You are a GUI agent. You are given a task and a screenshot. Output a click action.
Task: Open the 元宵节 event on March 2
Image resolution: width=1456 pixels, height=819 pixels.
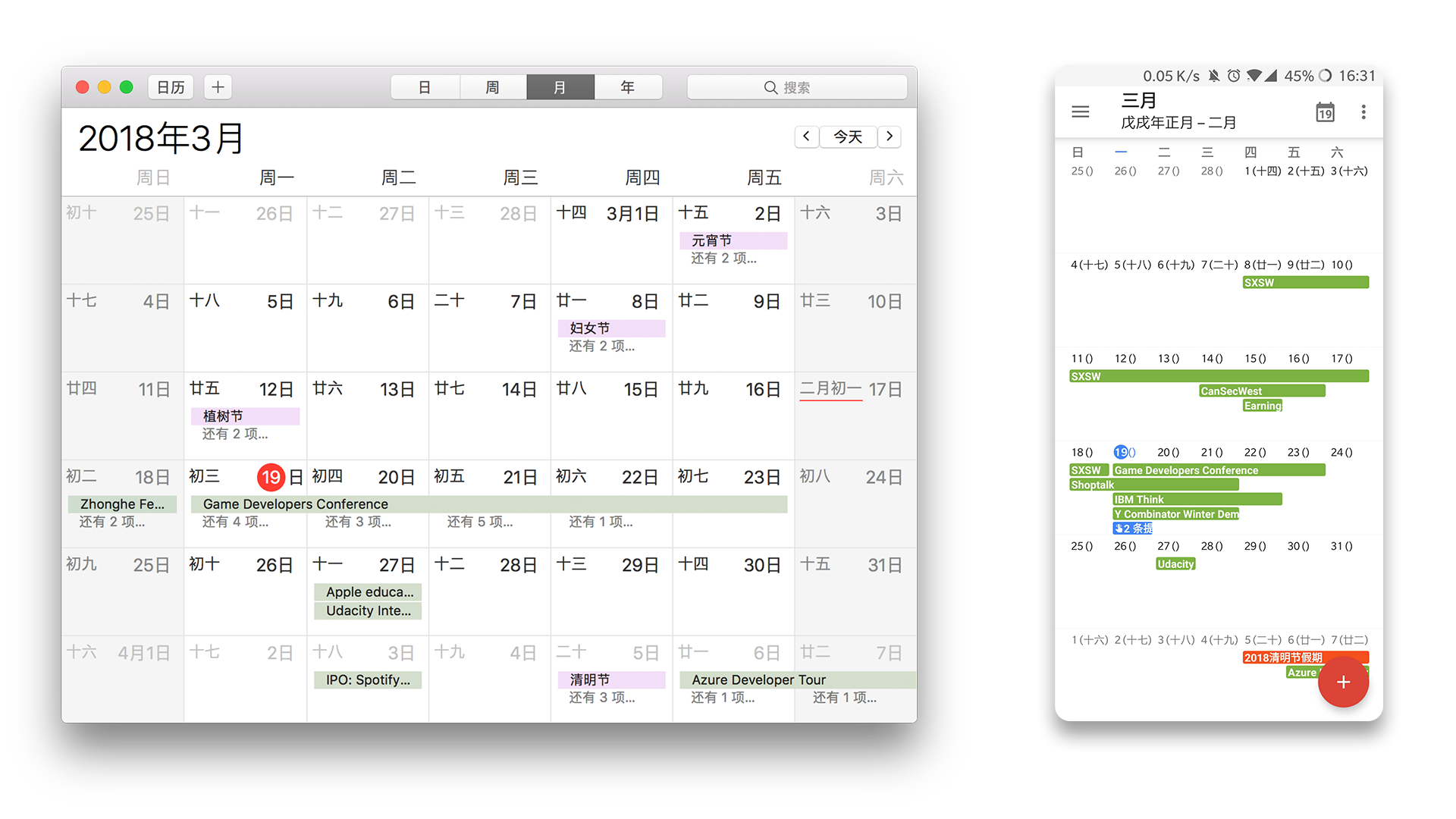tap(733, 240)
